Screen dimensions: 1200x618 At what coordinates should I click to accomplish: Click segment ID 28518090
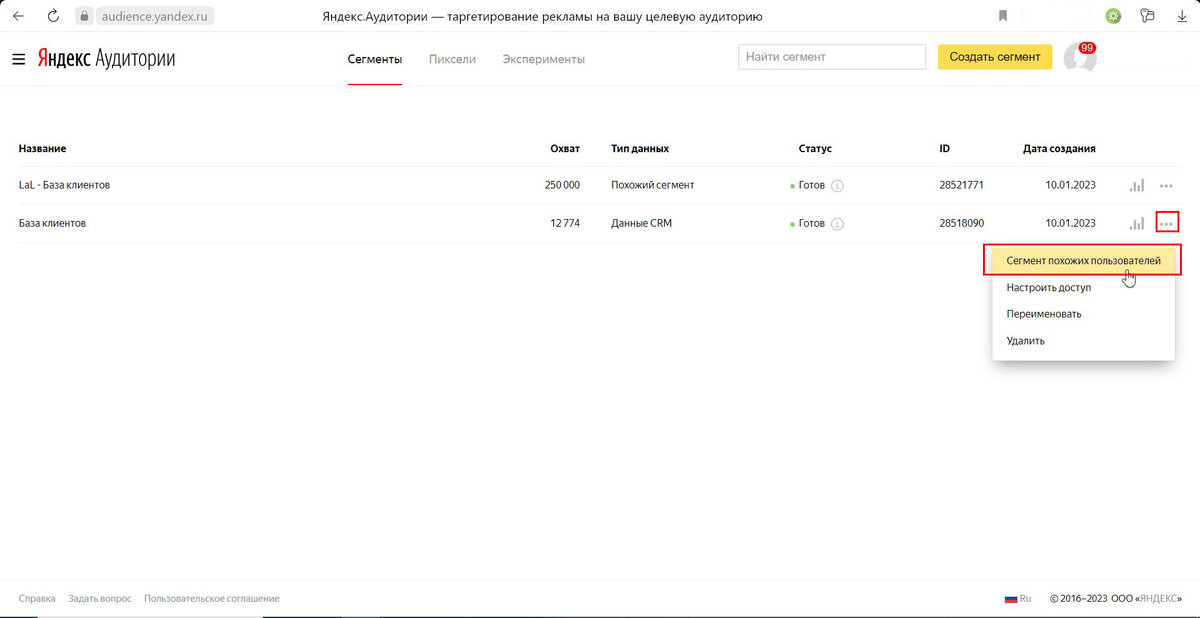pos(962,223)
